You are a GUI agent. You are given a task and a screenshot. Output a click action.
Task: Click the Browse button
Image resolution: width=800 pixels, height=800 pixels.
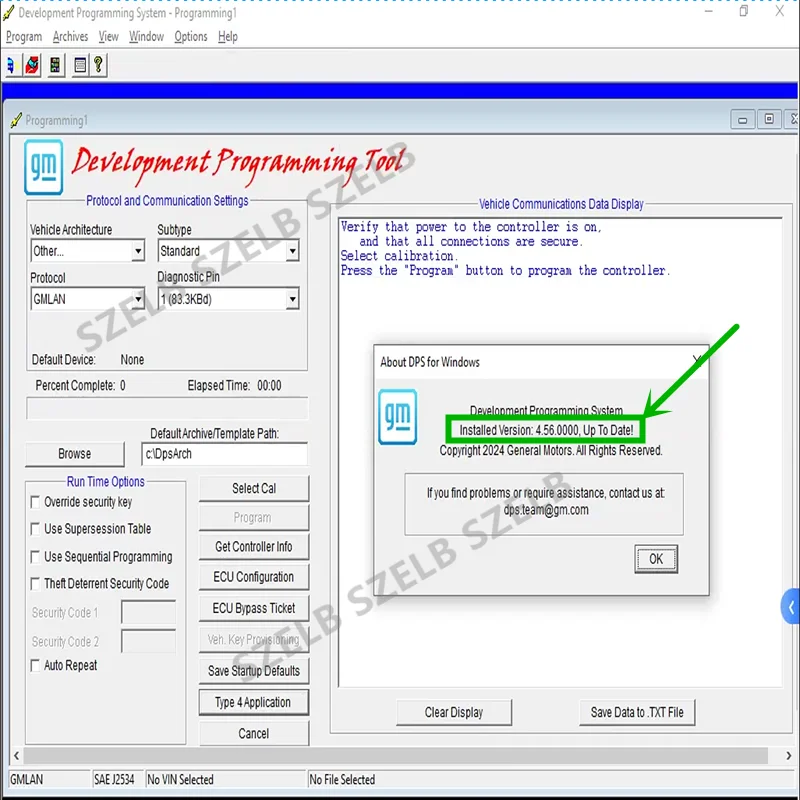click(x=74, y=454)
